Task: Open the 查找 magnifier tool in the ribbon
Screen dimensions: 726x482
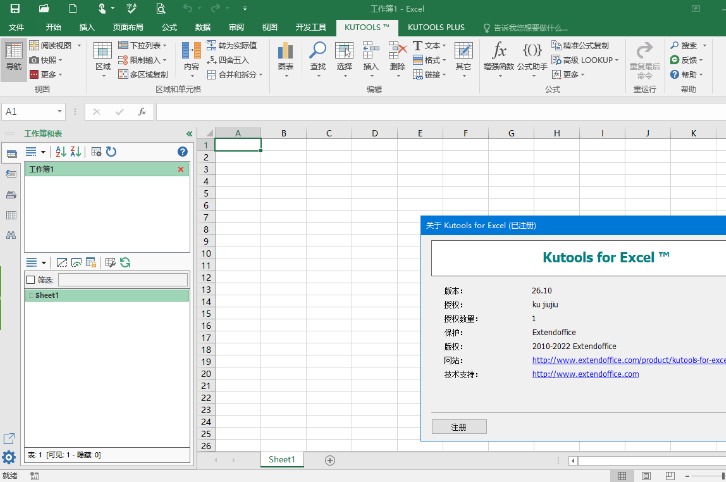Action: click(x=317, y=56)
